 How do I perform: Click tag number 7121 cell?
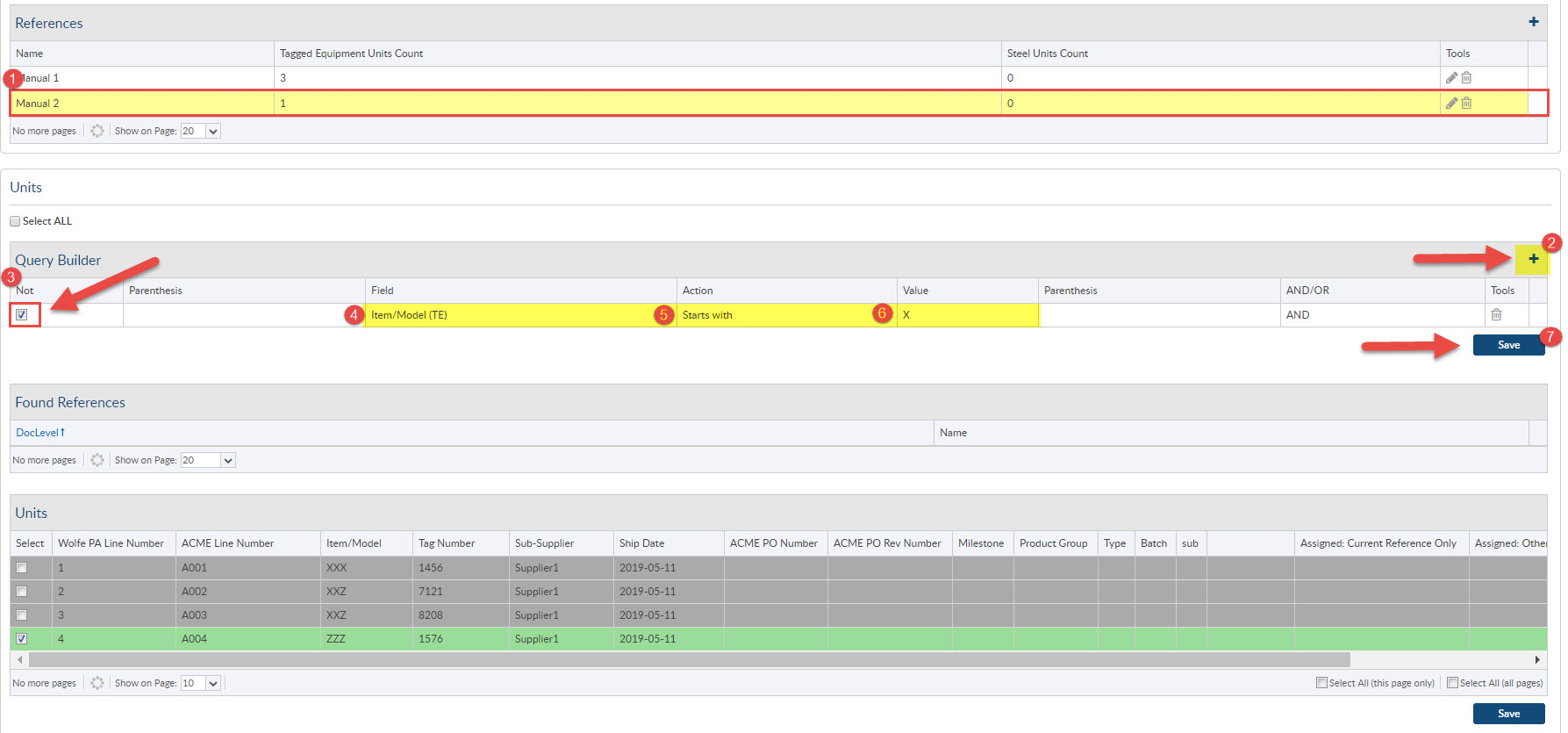[x=461, y=592]
